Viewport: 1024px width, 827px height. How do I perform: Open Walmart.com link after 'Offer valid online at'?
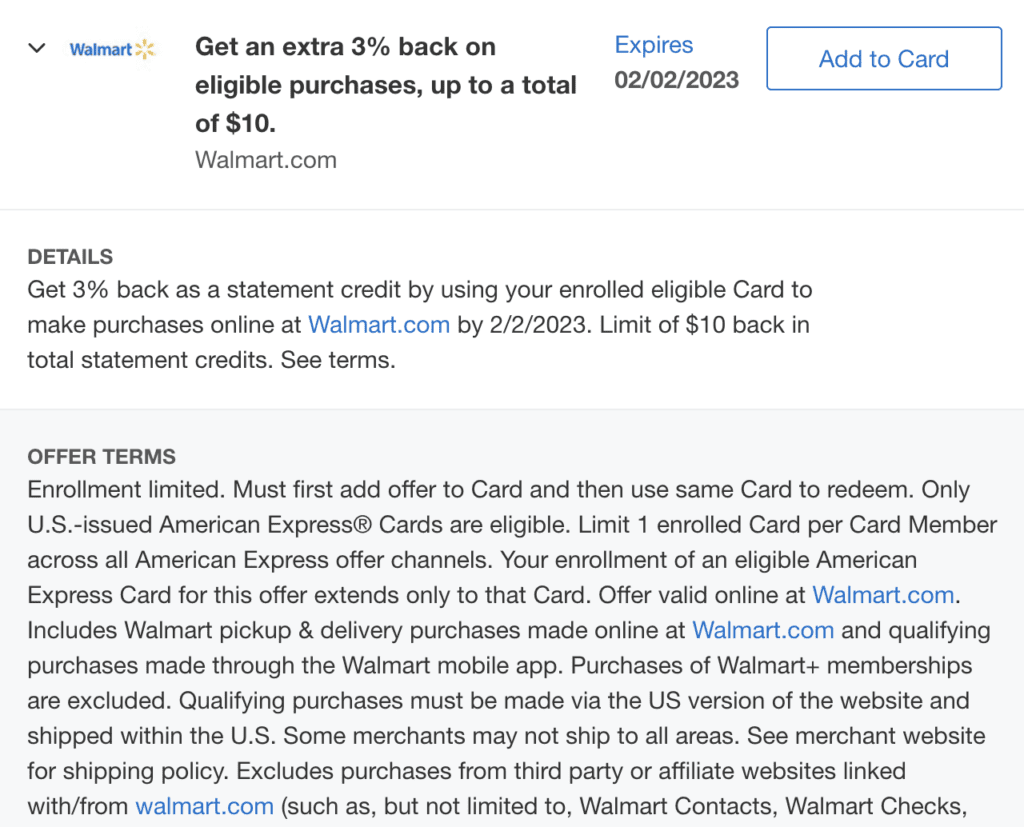[x=883, y=595]
